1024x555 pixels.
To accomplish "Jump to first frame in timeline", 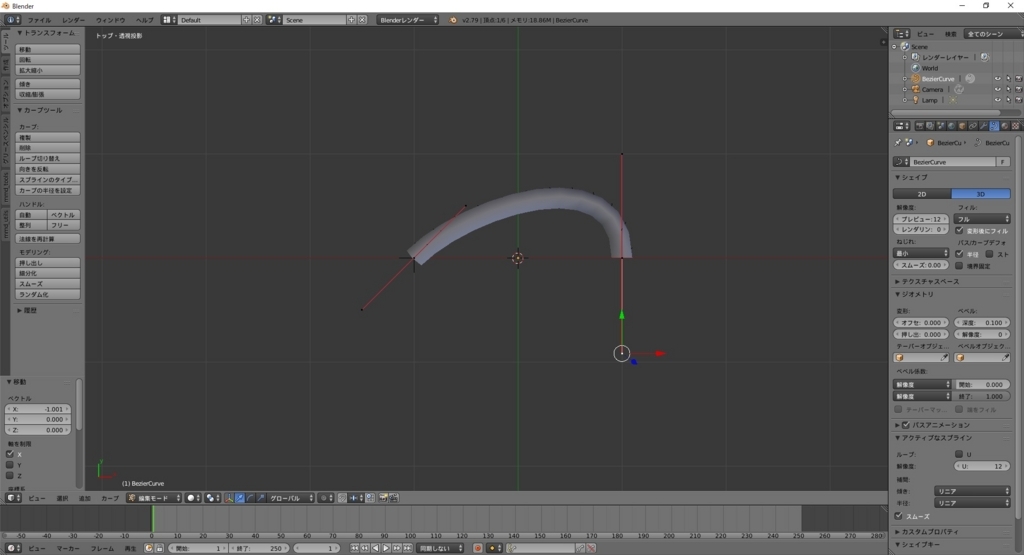I will [355, 548].
